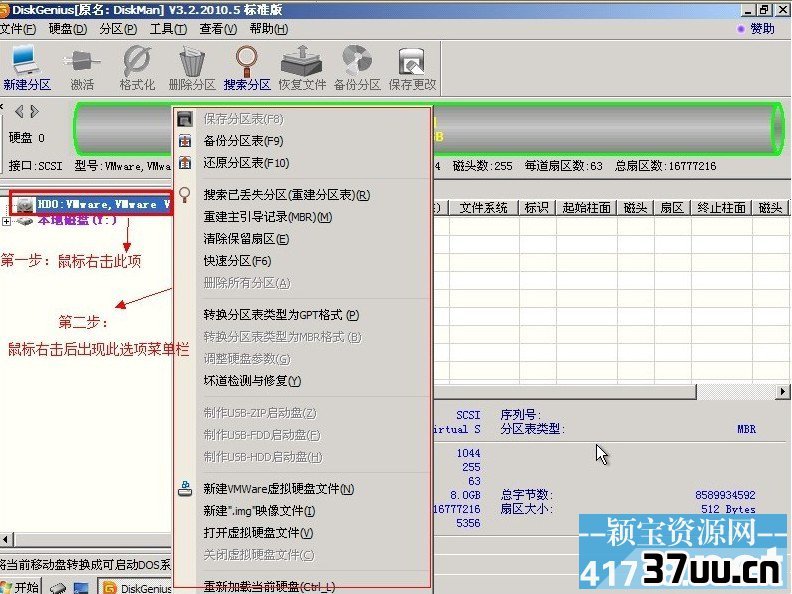Click the gray disk capacity bar
792x594 pixels.
429,129
